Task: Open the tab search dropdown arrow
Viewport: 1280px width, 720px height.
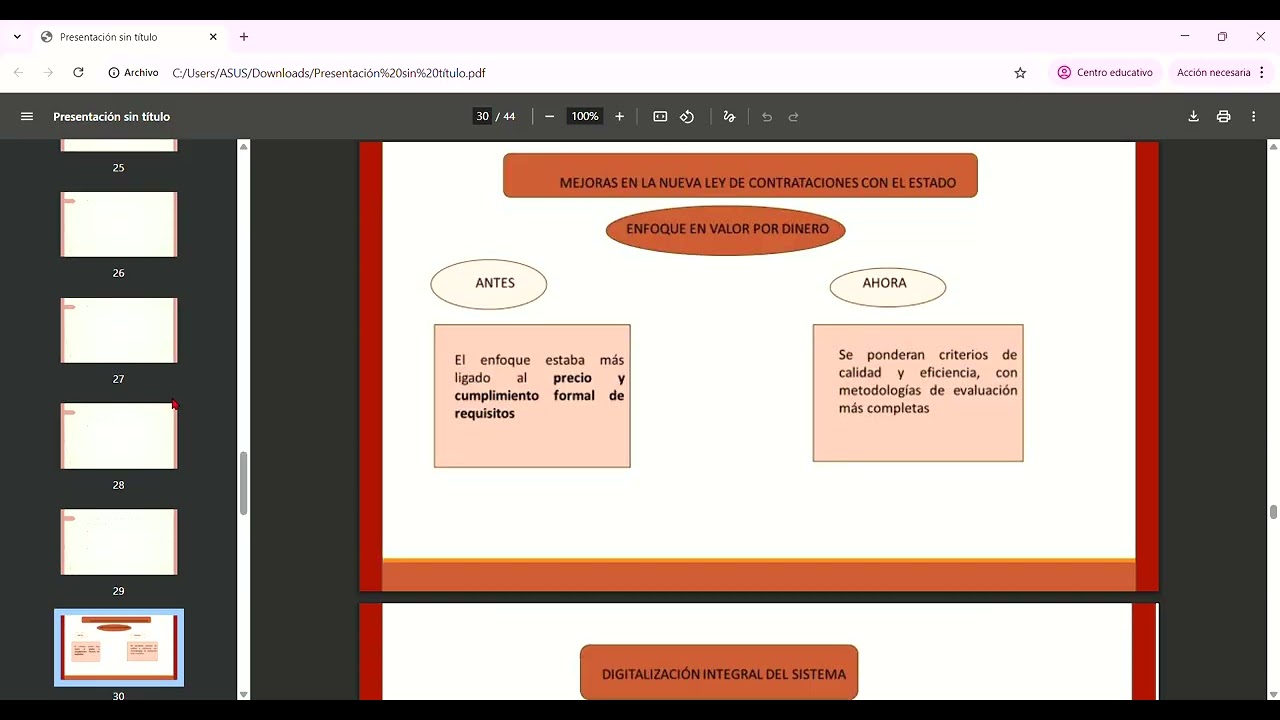Action: click(17, 37)
